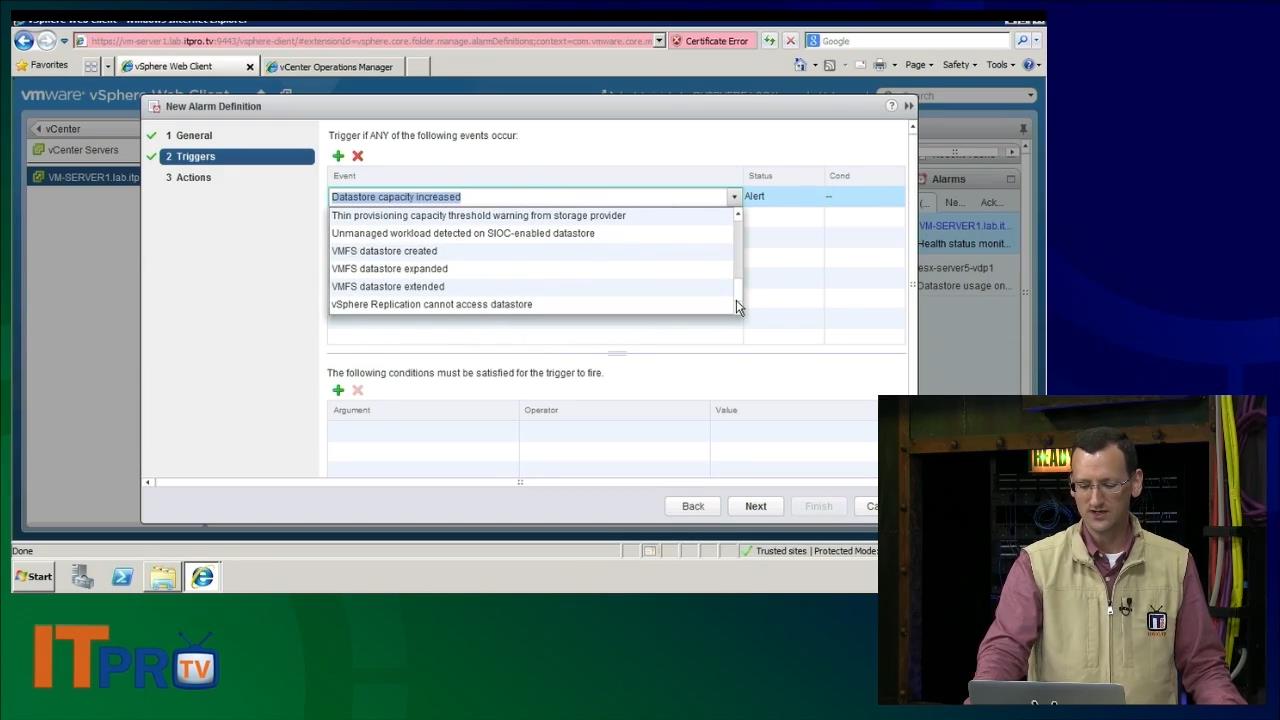
Task: Select VM-SERVER1.lab.itpro.tv in the navigator
Action: (x=85, y=177)
